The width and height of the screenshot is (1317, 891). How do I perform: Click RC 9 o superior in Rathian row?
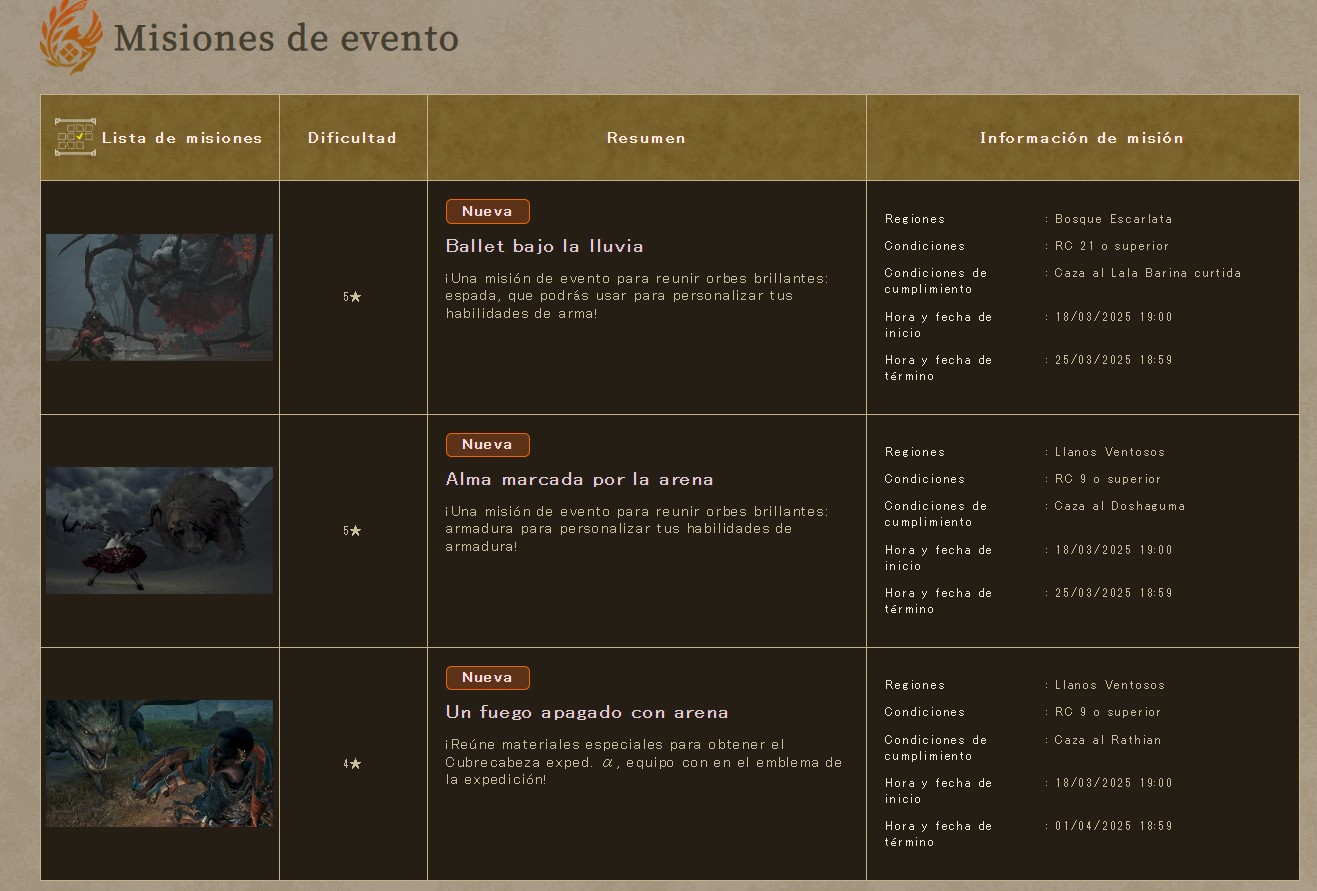coord(1108,712)
